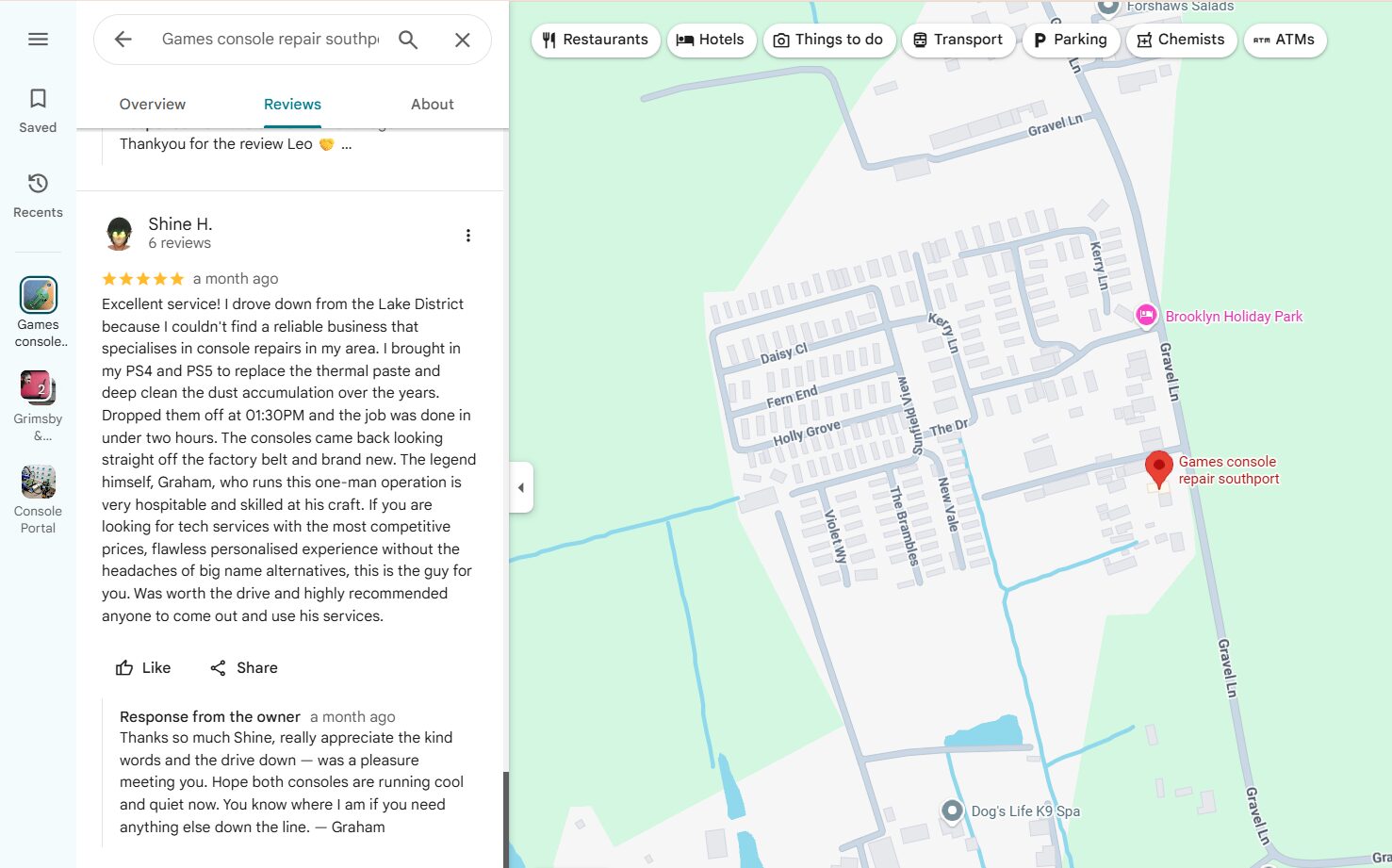Viewport: 1392px width, 868px height.
Task: Share Shine H.'s review
Action: [x=243, y=667]
